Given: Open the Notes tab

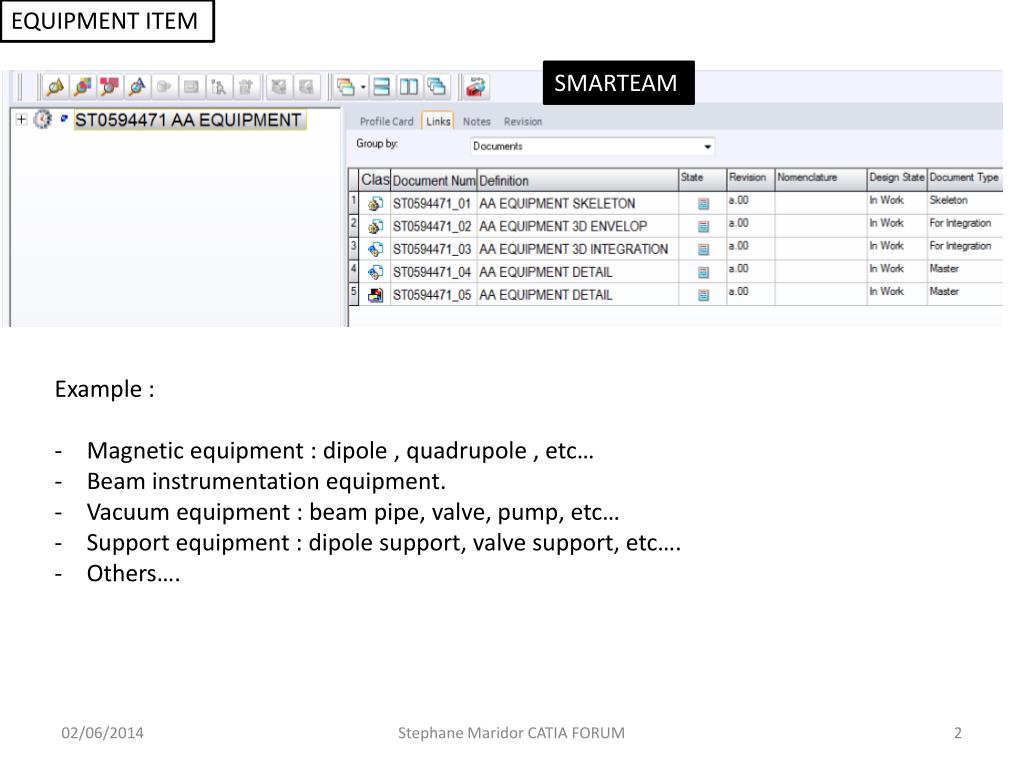Looking at the screenshot, I should 477,121.
